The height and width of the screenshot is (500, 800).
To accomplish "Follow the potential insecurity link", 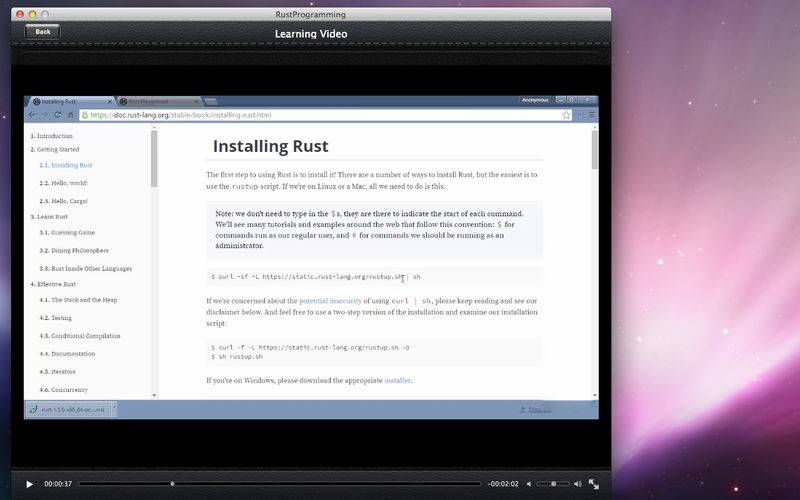I will [330, 301].
